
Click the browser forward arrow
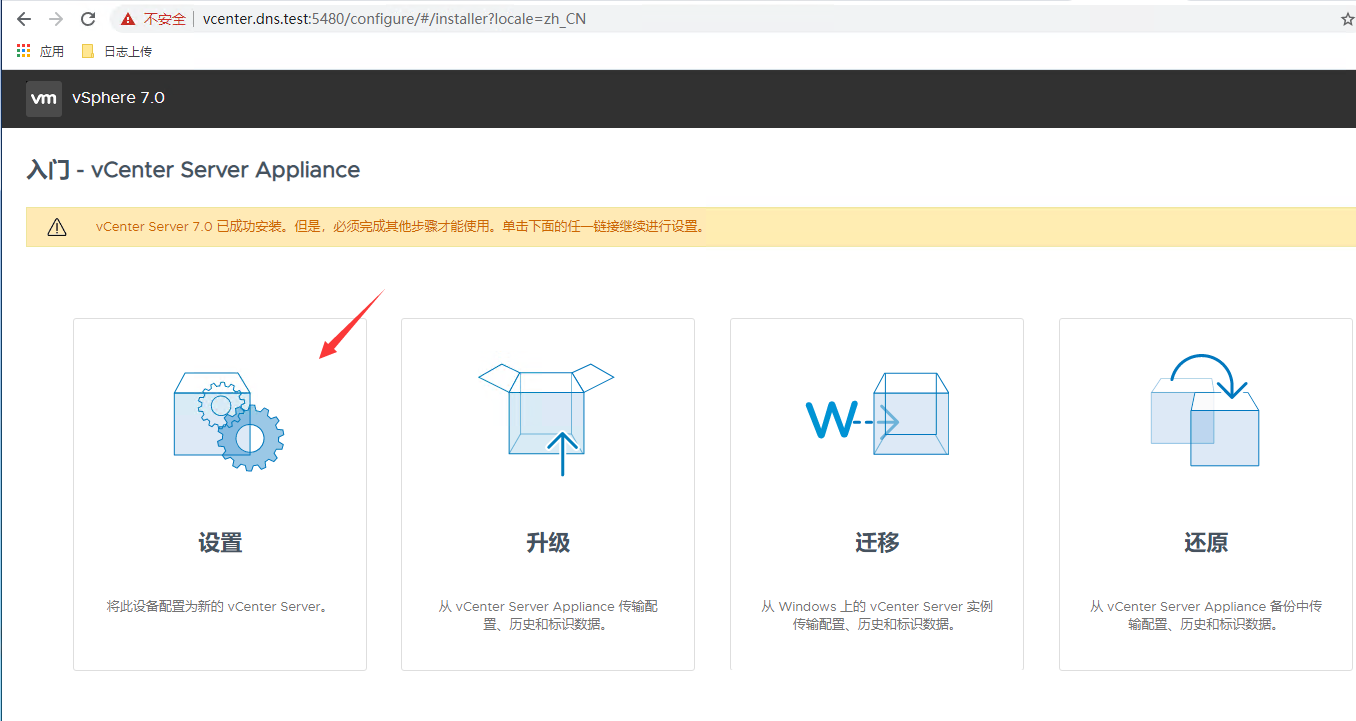[x=56, y=19]
